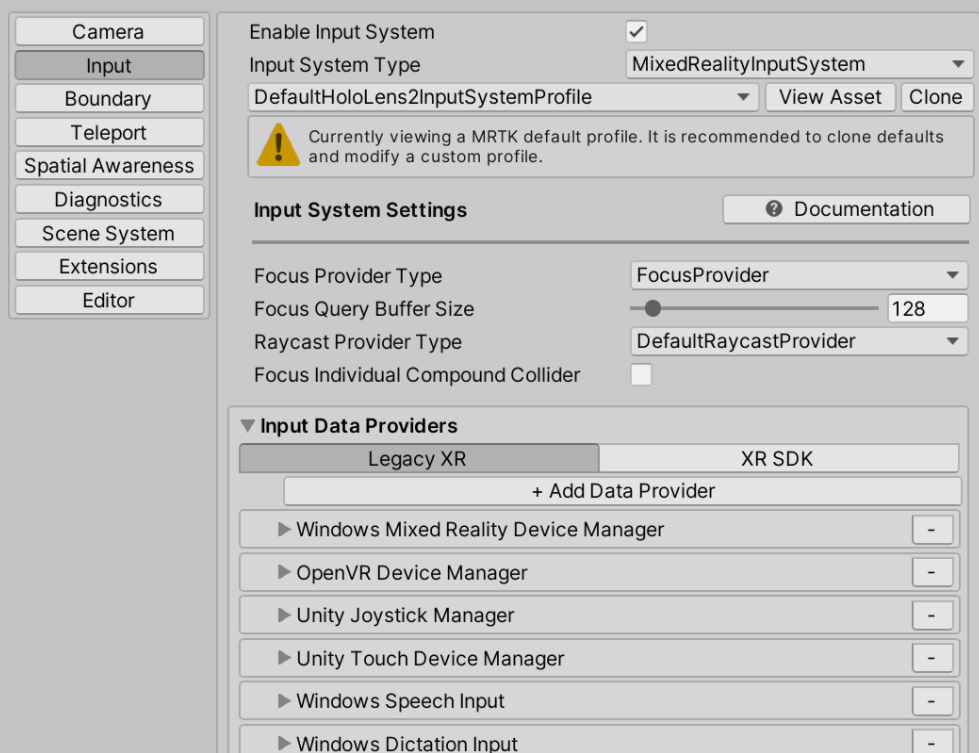Remove Windows Mixed Reality Device Manager with minus
The height and width of the screenshot is (753, 979).
coord(931,530)
